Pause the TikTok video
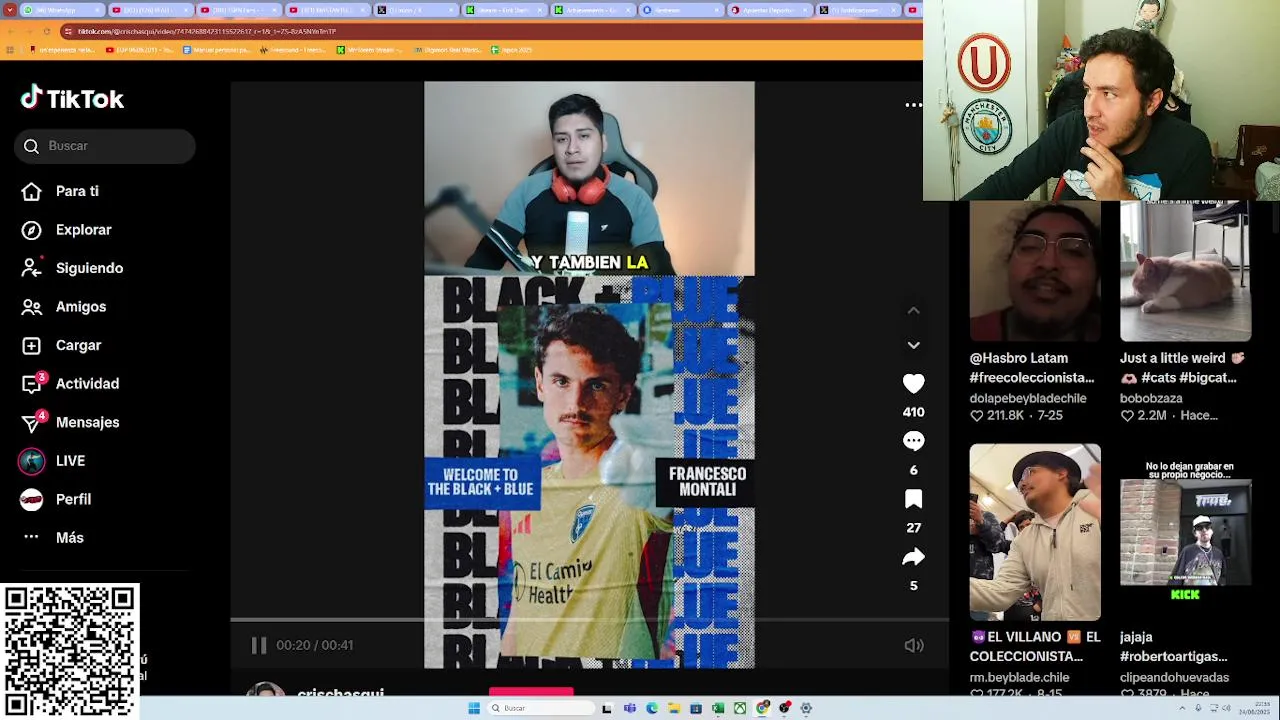Screen dimensions: 1280x720 259,646
